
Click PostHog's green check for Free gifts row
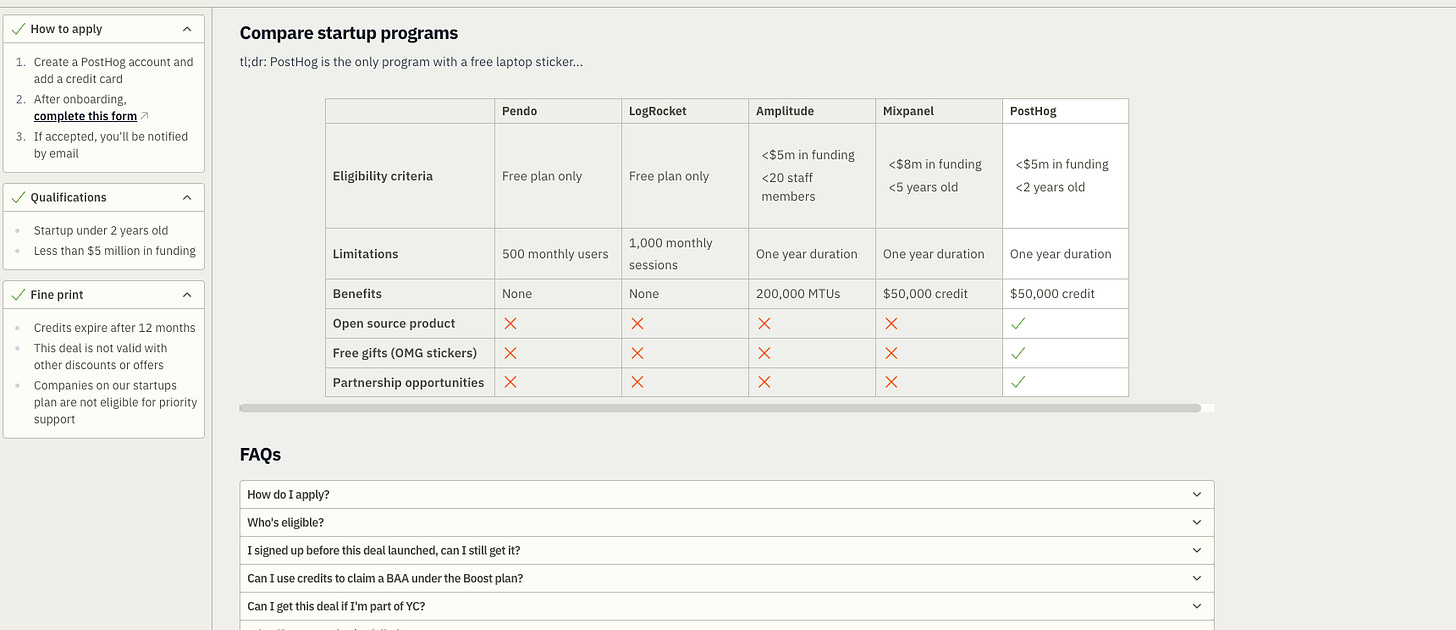pyautogui.click(x=1018, y=353)
